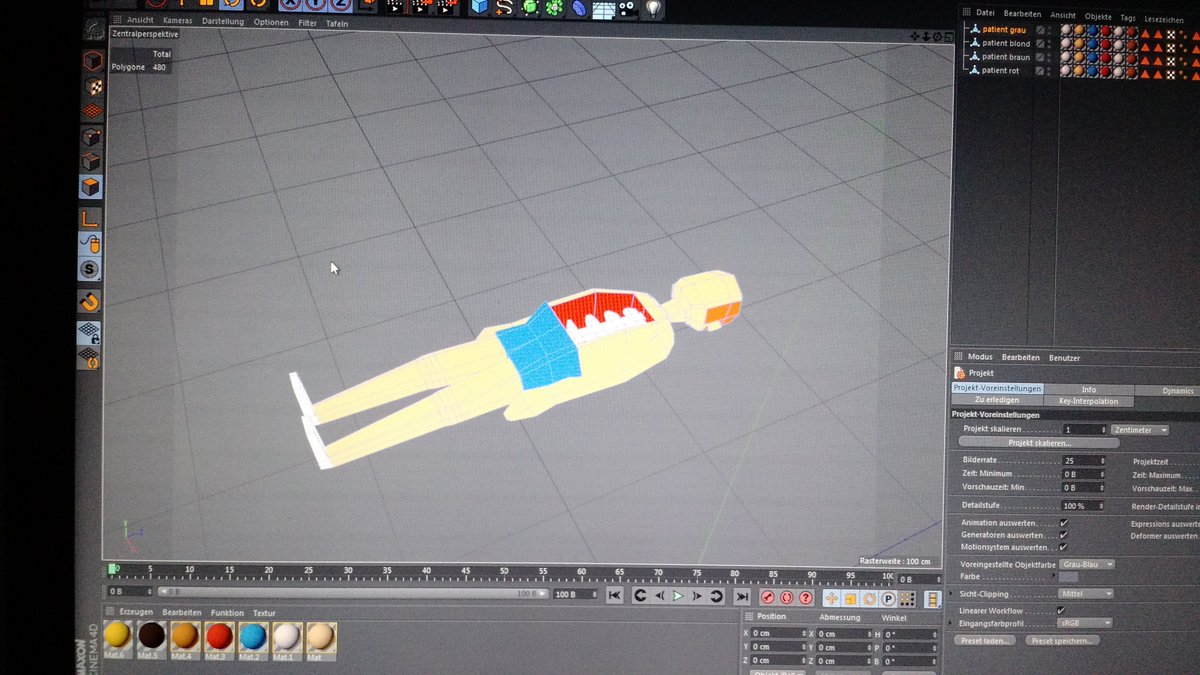This screenshot has height=675, width=1200.
Task: Click the Projekt skalieren... button
Action: [1039, 442]
